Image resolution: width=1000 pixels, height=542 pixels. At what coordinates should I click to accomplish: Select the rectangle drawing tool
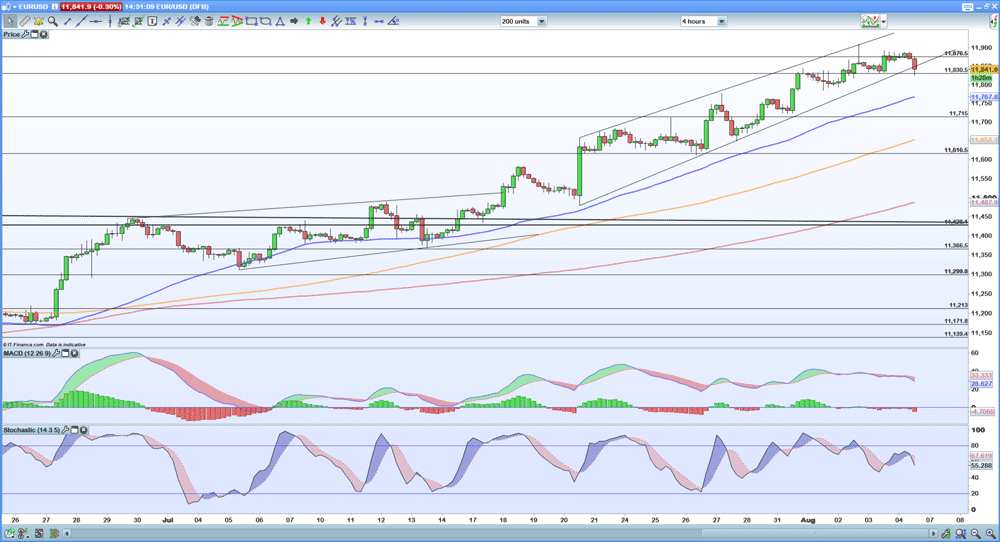pos(251,21)
